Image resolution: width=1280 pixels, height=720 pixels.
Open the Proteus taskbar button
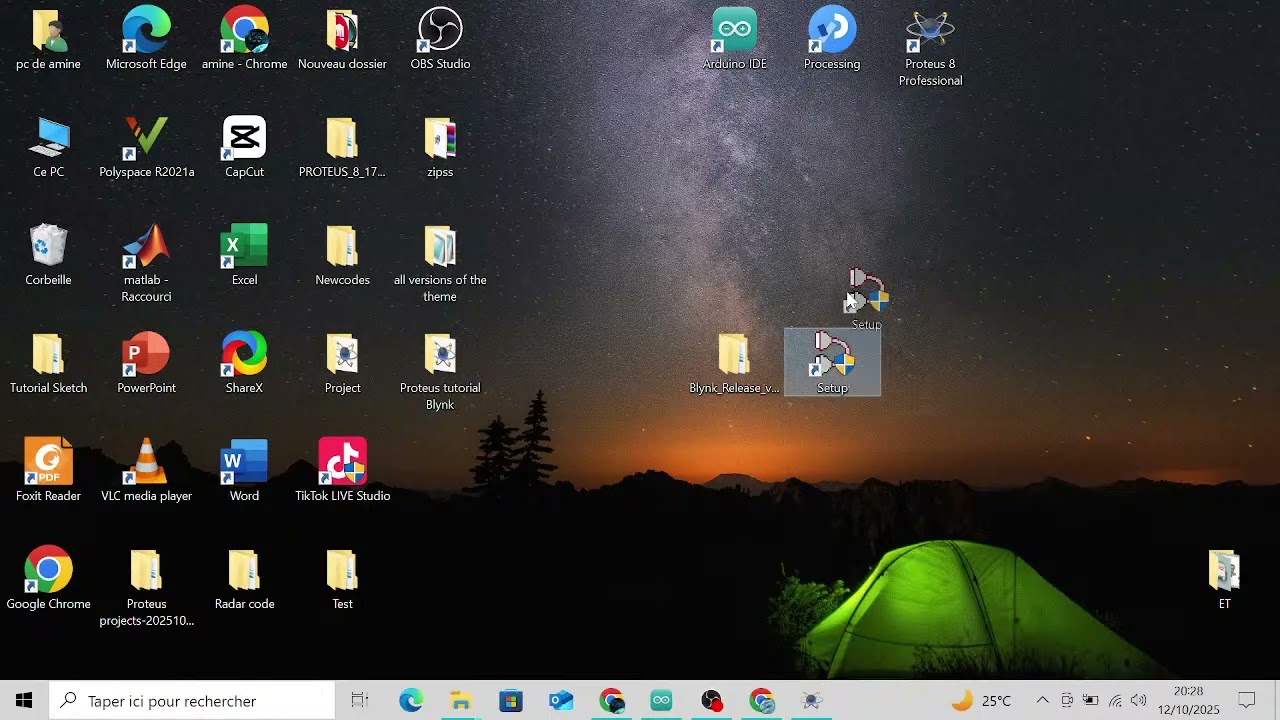[x=811, y=701]
